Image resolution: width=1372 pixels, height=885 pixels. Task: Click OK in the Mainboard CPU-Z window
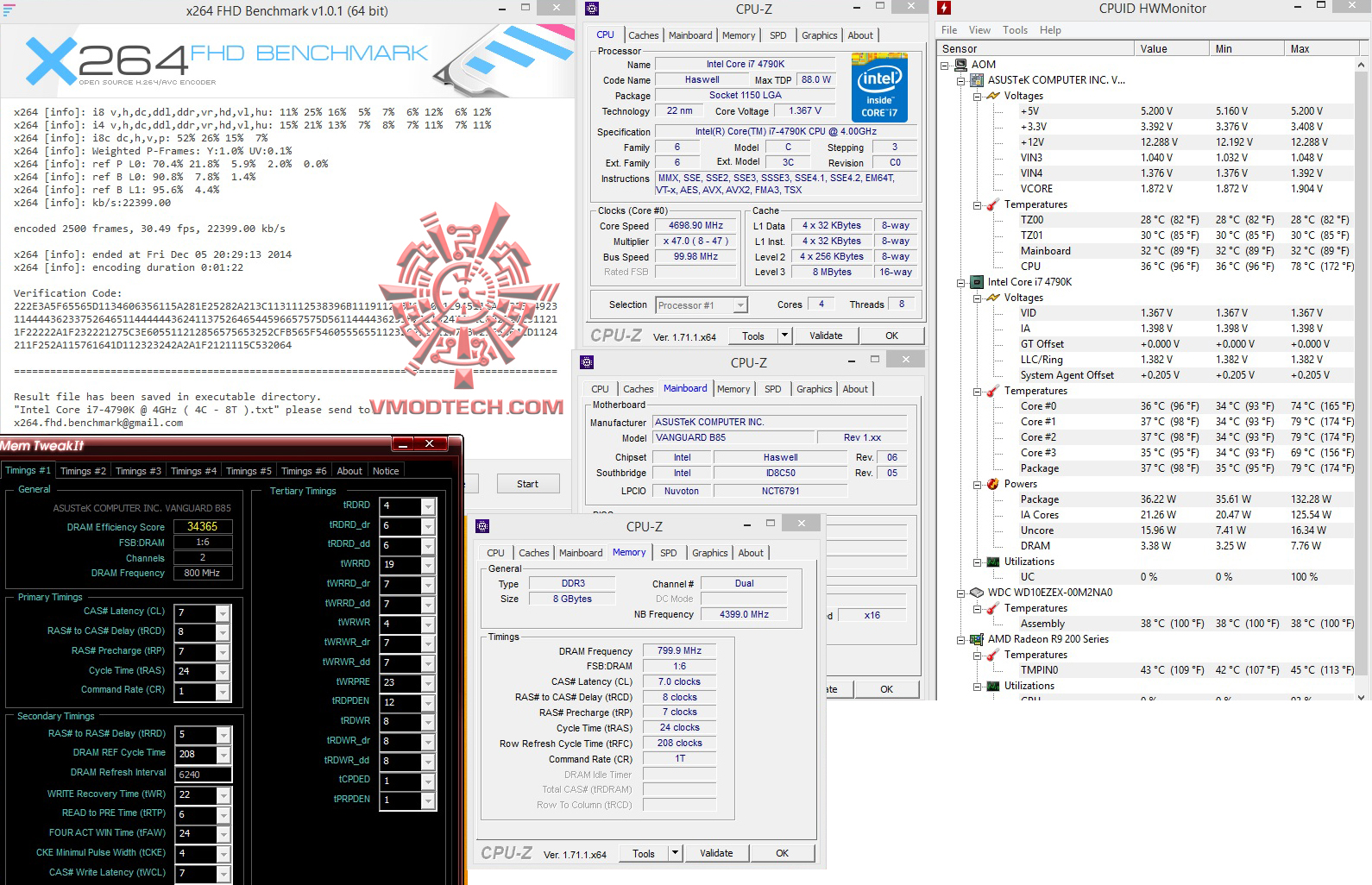(x=887, y=689)
